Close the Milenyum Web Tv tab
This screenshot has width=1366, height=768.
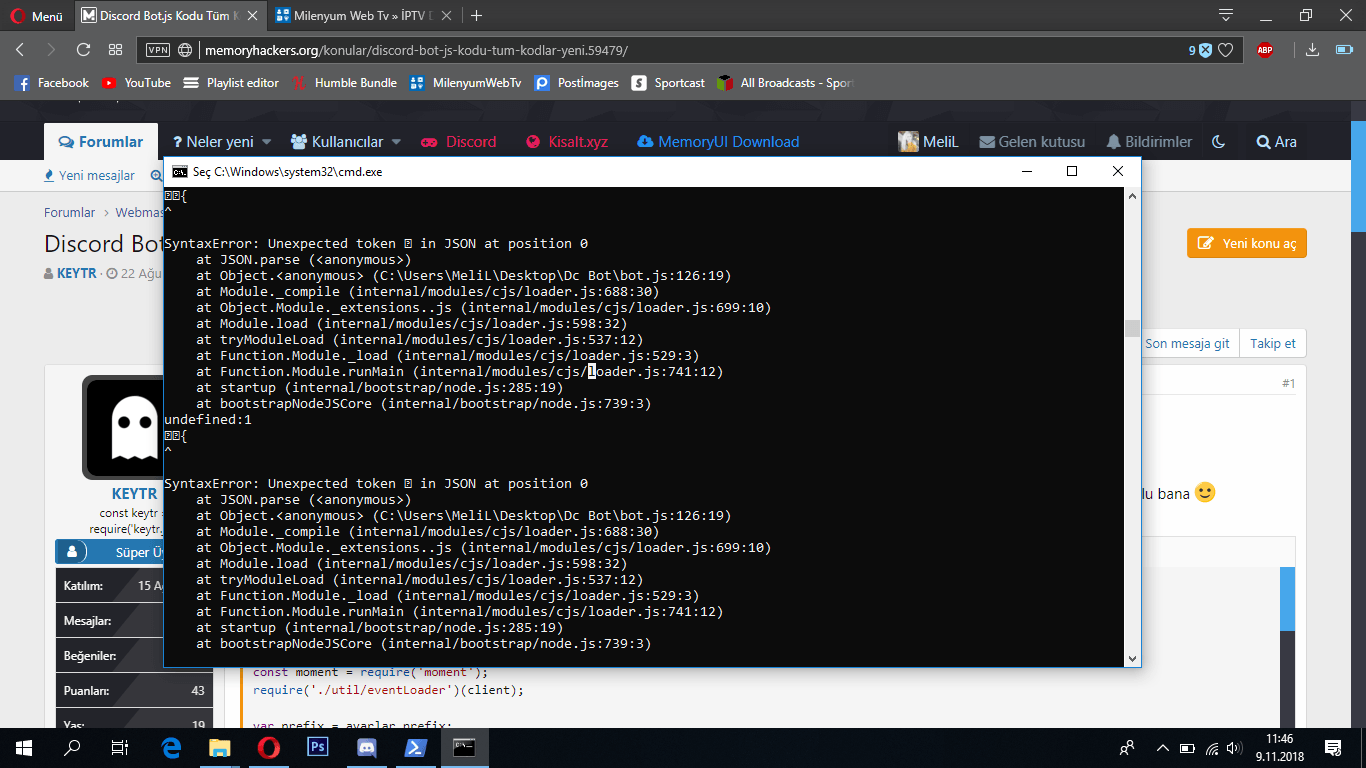point(448,16)
